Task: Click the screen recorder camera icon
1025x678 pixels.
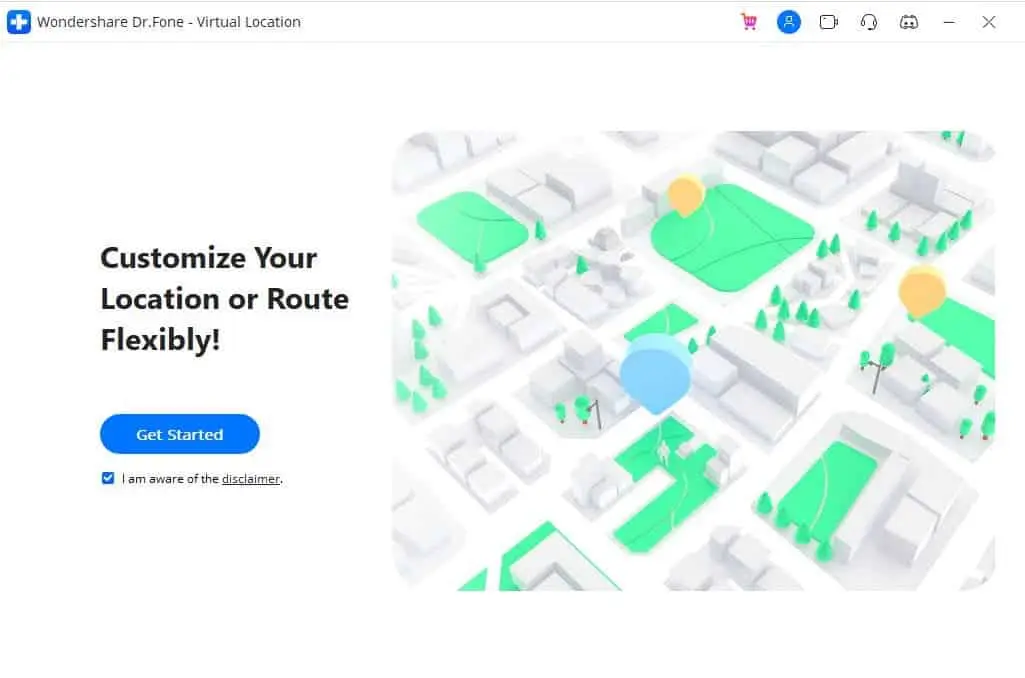Action: [x=828, y=22]
